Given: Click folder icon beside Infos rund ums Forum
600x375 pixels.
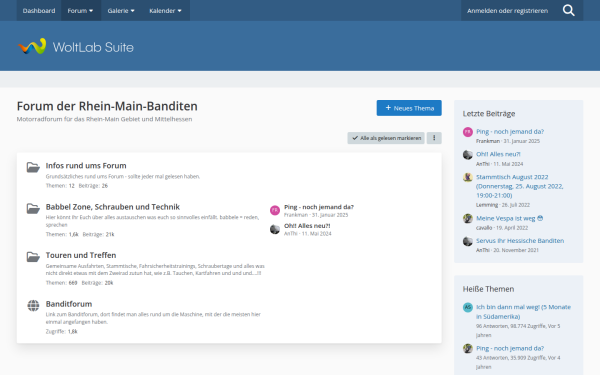Looking at the screenshot, I should click(x=33, y=167).
